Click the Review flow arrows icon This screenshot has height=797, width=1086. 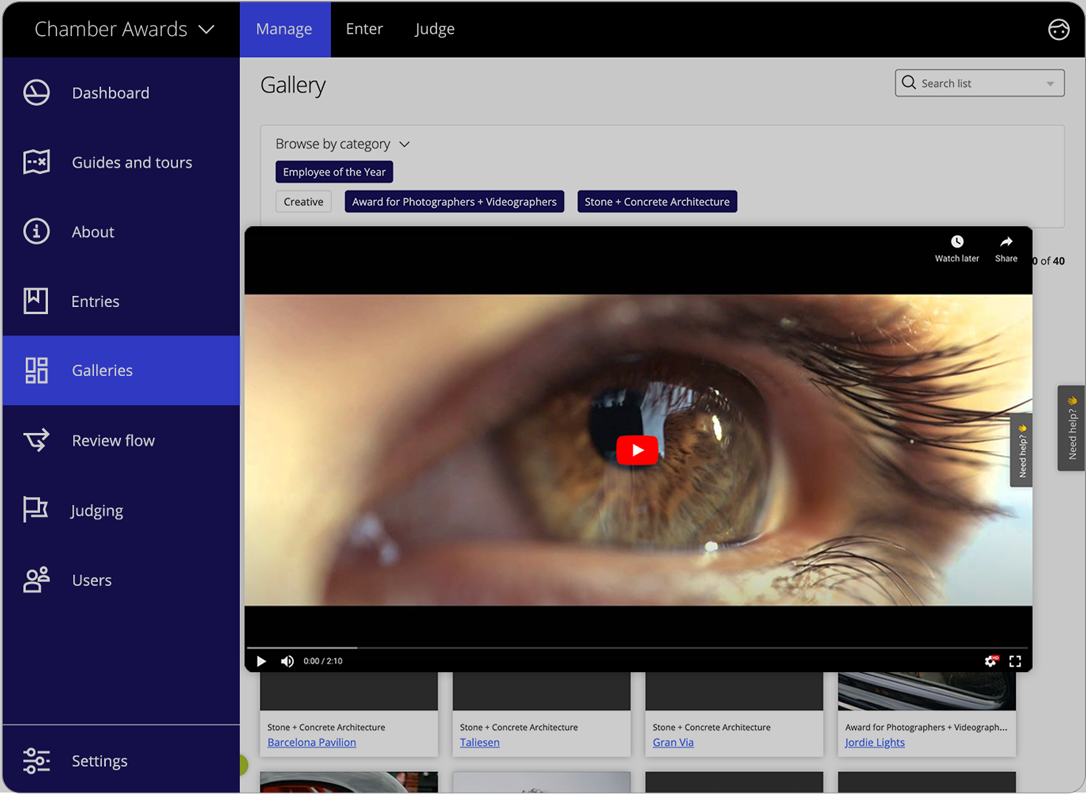pyautogui.click(x=36, y=440)
